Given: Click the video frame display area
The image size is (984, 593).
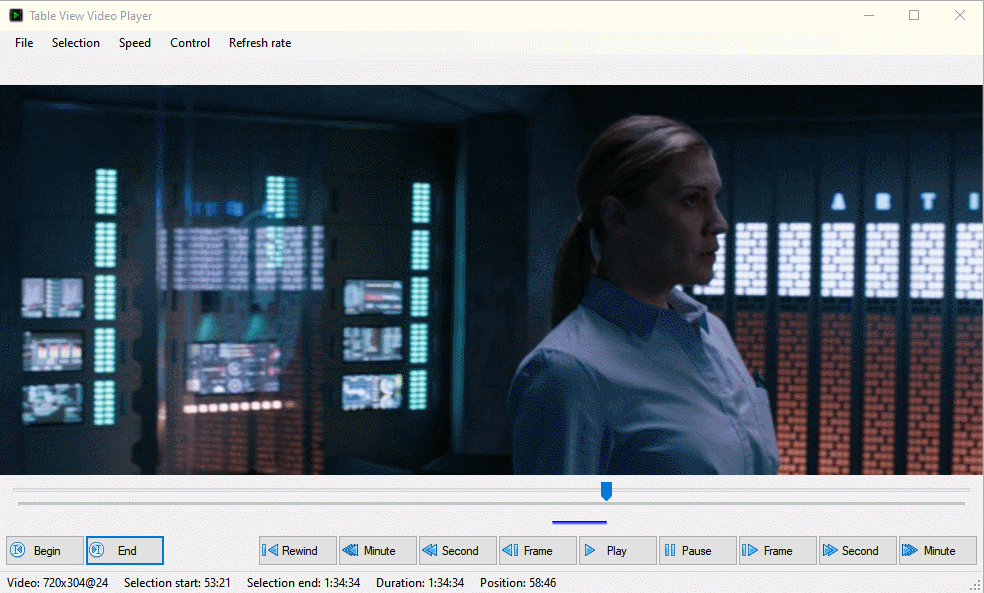Looking at the screenshot, I should click(492, 280).
